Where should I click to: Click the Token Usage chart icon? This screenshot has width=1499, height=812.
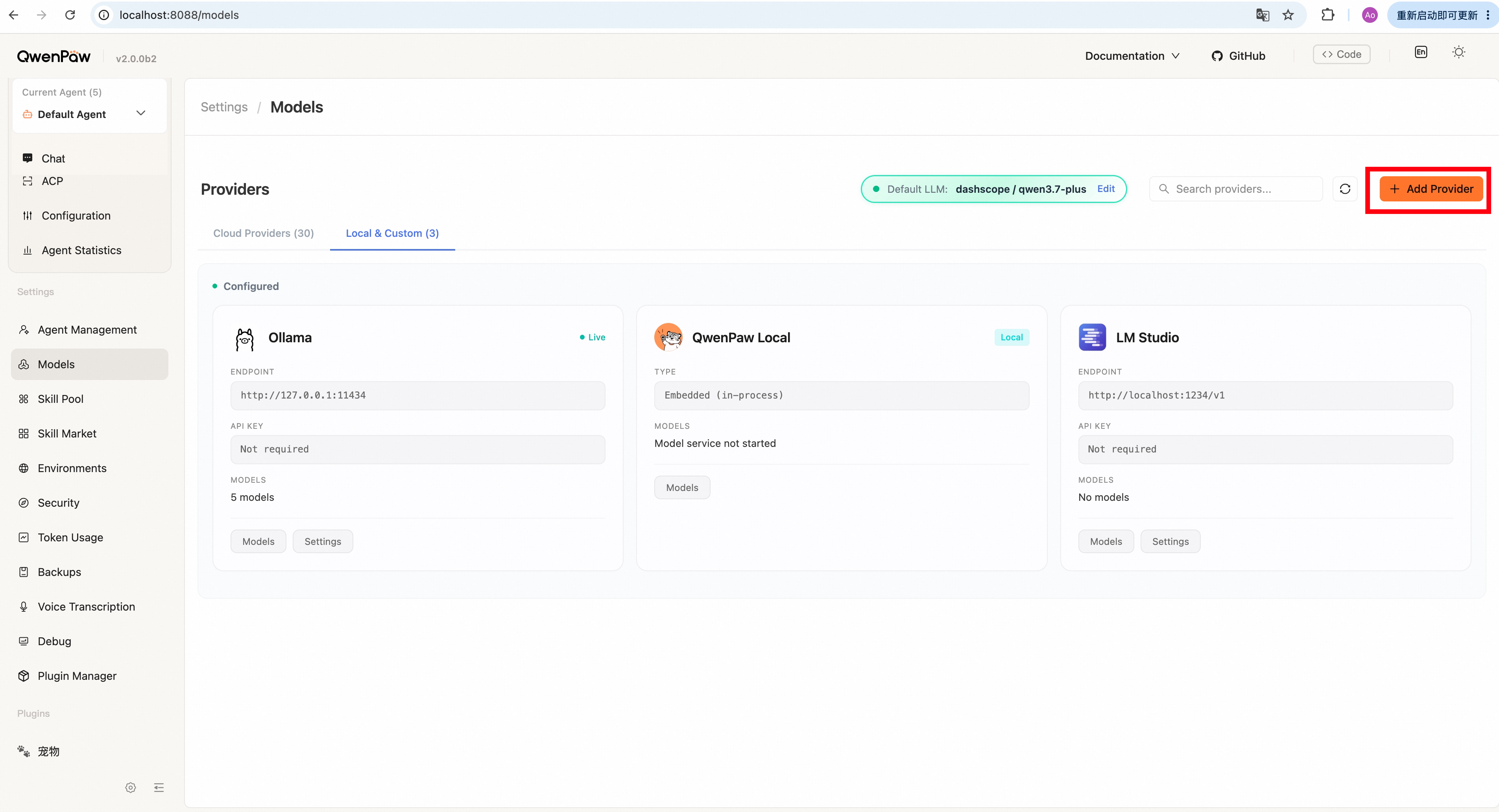pyautogui.click(x=23, y=537)
